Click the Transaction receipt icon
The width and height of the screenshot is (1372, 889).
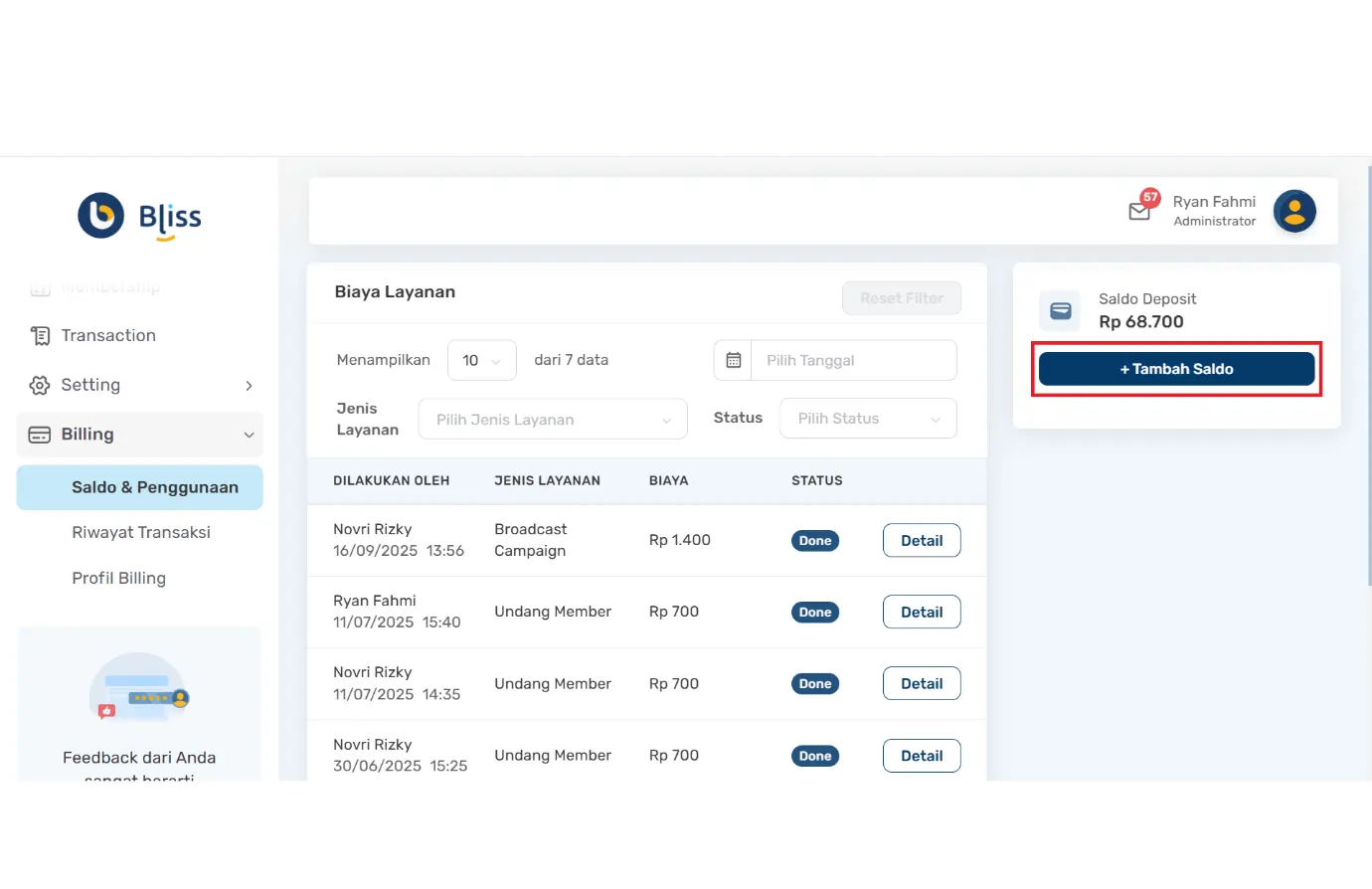click(x=40, y=336)
